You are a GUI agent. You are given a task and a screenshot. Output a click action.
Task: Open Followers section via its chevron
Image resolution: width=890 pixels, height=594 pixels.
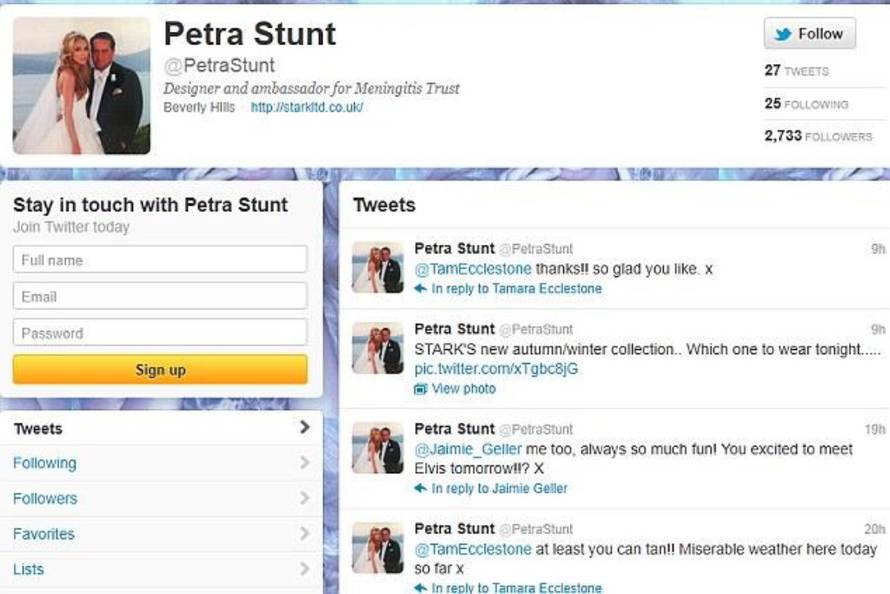[304, 498]
